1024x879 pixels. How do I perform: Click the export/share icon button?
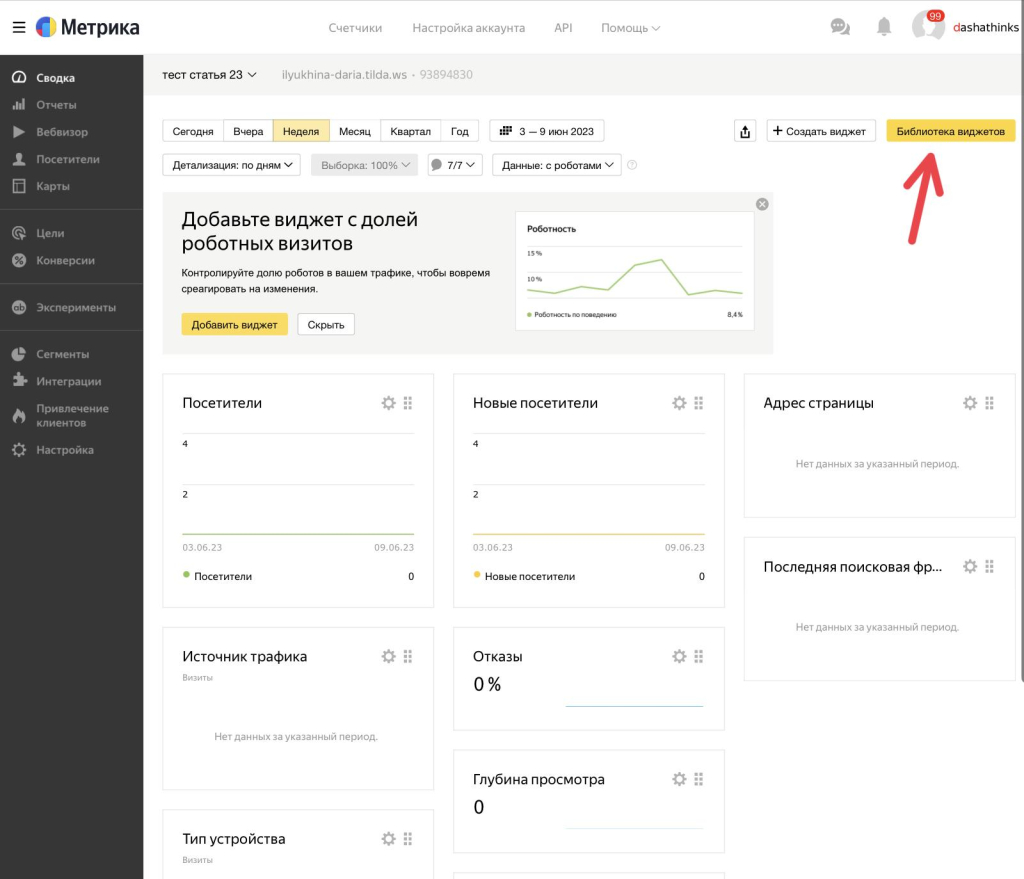tap(745, 131)
